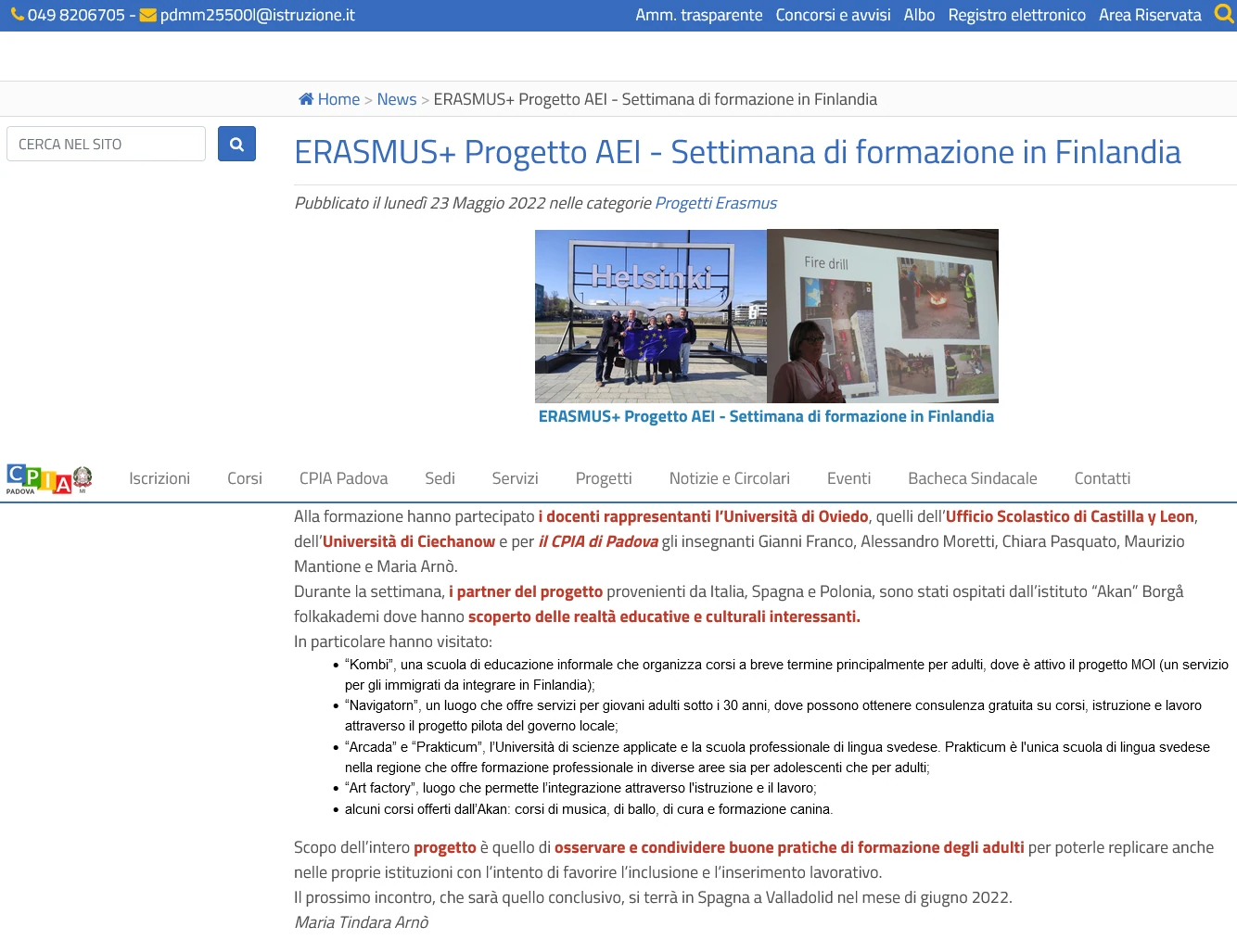Image resolution: width=1237 pixels, height=952 pixels.
Task: Open Bacheca Sindacale menu
Action: (x=973, y=478)
